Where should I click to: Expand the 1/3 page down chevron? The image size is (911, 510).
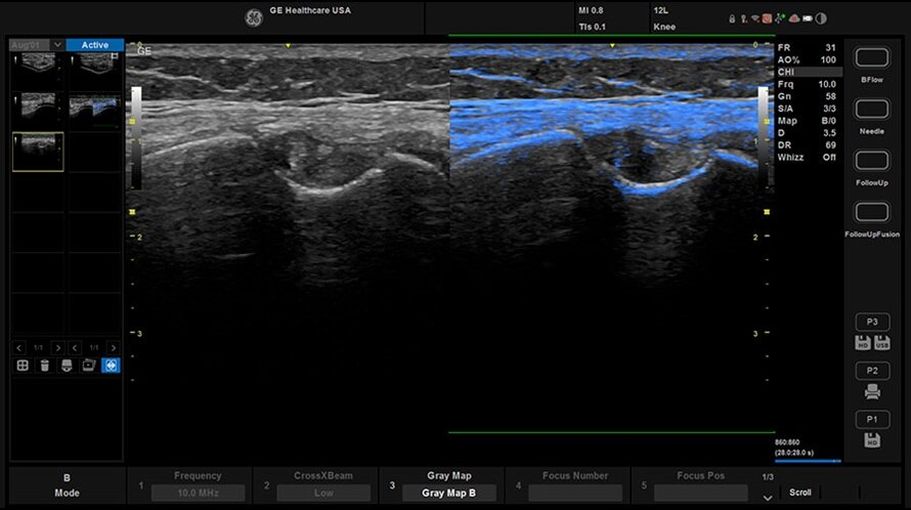(768, 493)
